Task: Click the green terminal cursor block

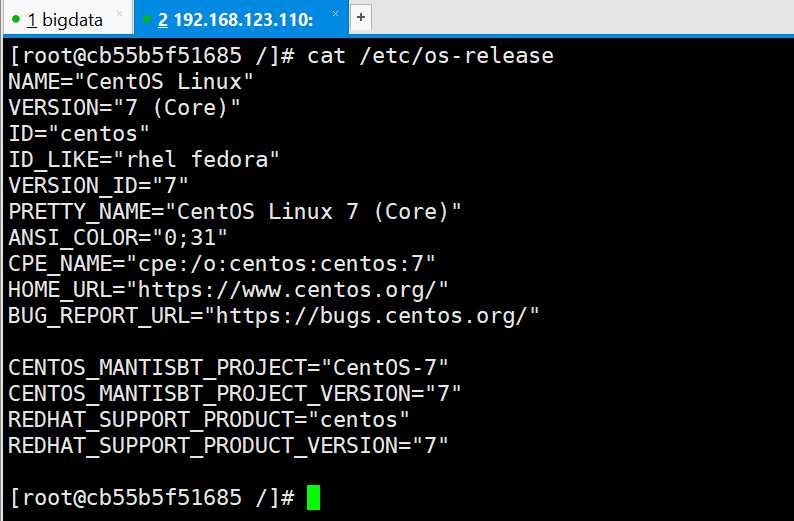Action: pos(313,497)
